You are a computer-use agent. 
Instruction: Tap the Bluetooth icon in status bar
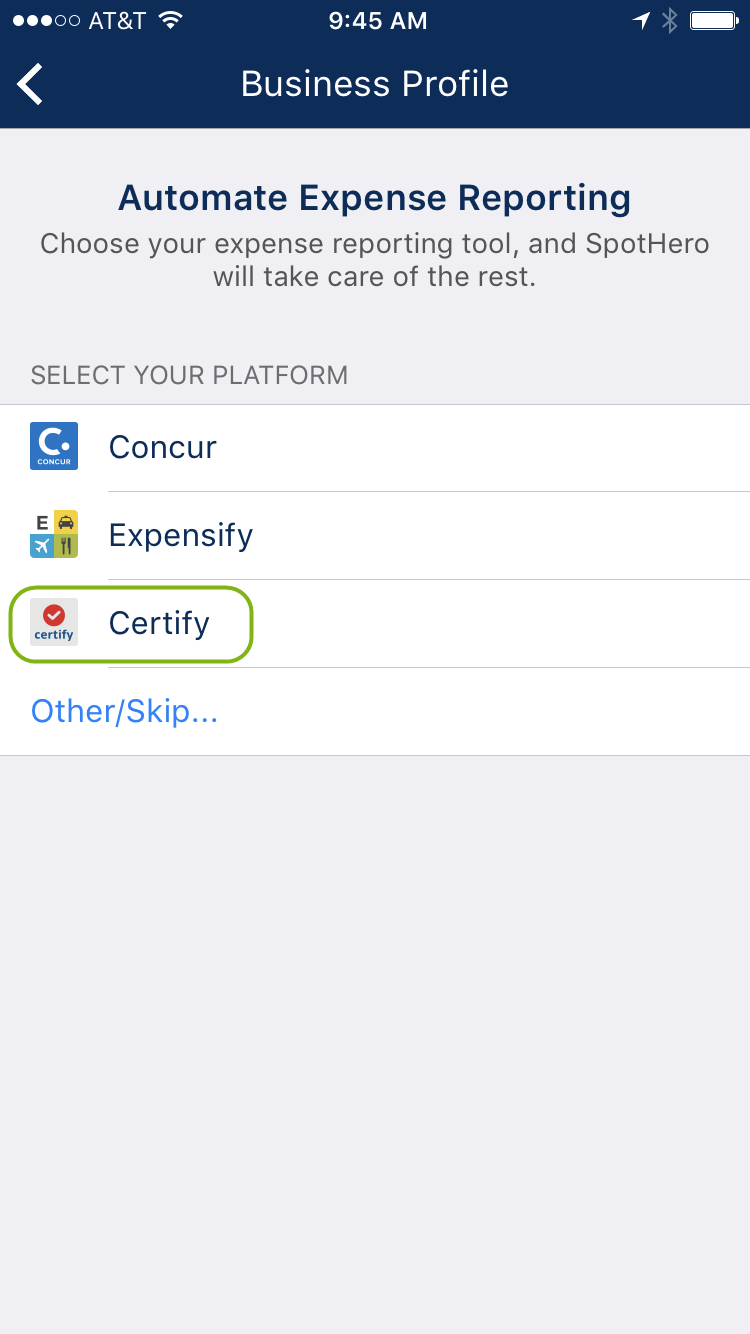click(x=670, y=21)
